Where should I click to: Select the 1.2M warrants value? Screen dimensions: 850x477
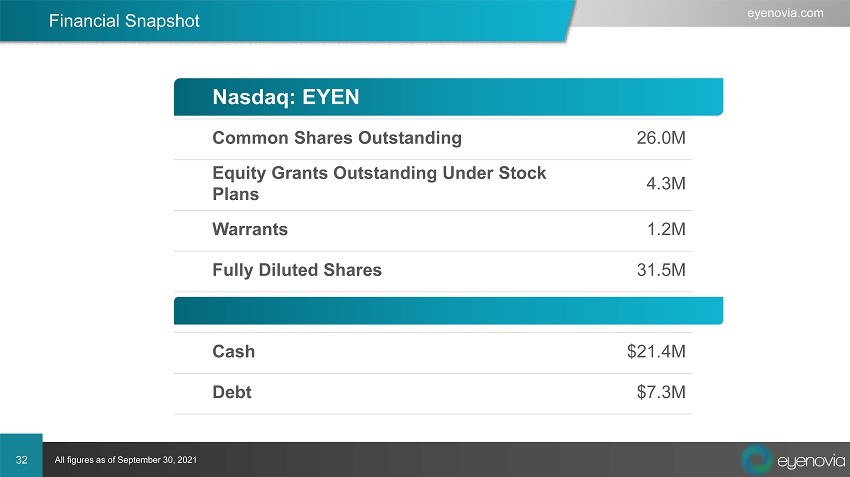click(667, 229)
